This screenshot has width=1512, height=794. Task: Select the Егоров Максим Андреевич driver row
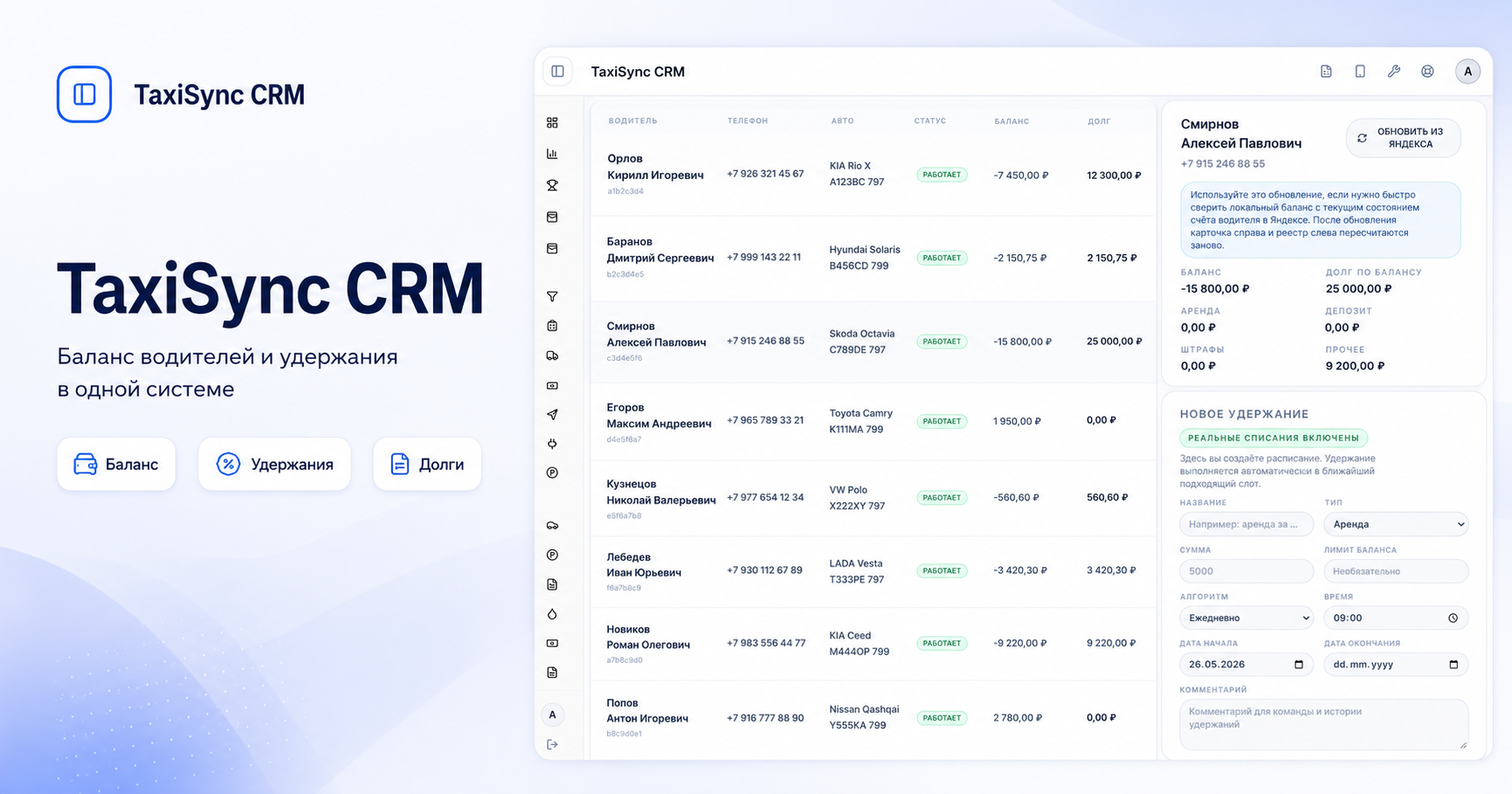point(873,421)
